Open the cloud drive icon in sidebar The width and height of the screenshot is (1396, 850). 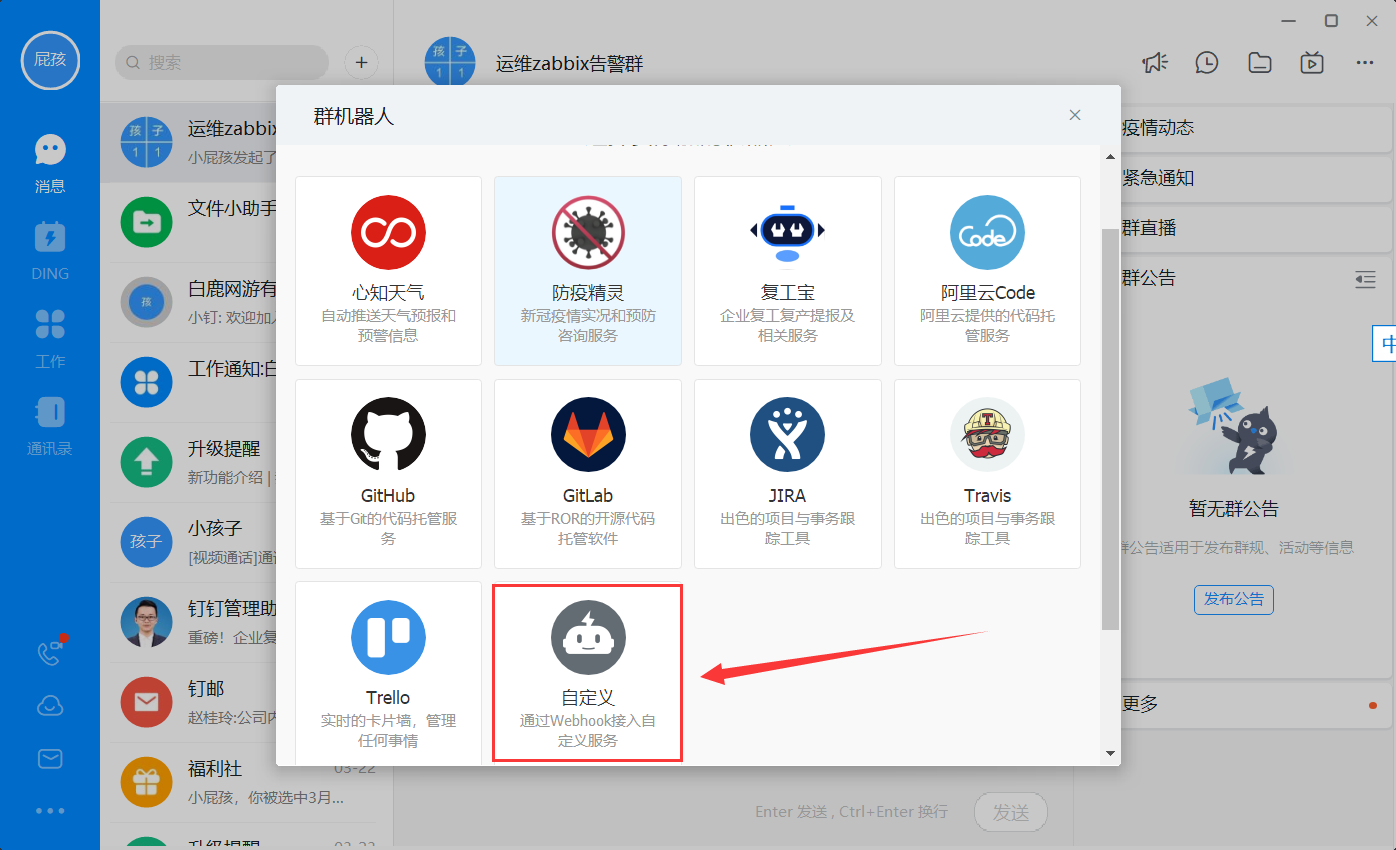coord(50,707)
